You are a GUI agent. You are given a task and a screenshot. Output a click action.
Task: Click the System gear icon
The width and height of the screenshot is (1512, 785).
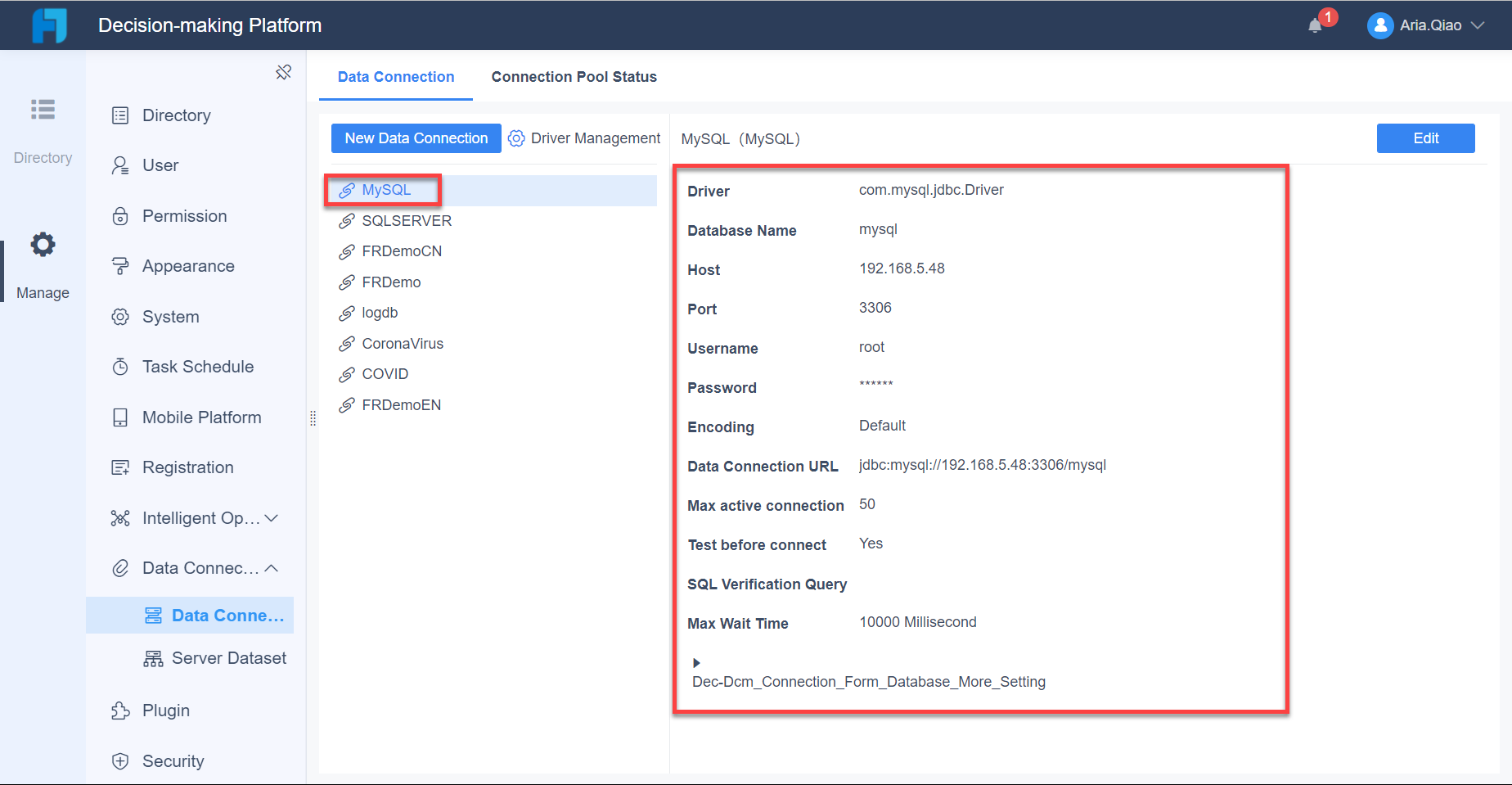(120, 317)
